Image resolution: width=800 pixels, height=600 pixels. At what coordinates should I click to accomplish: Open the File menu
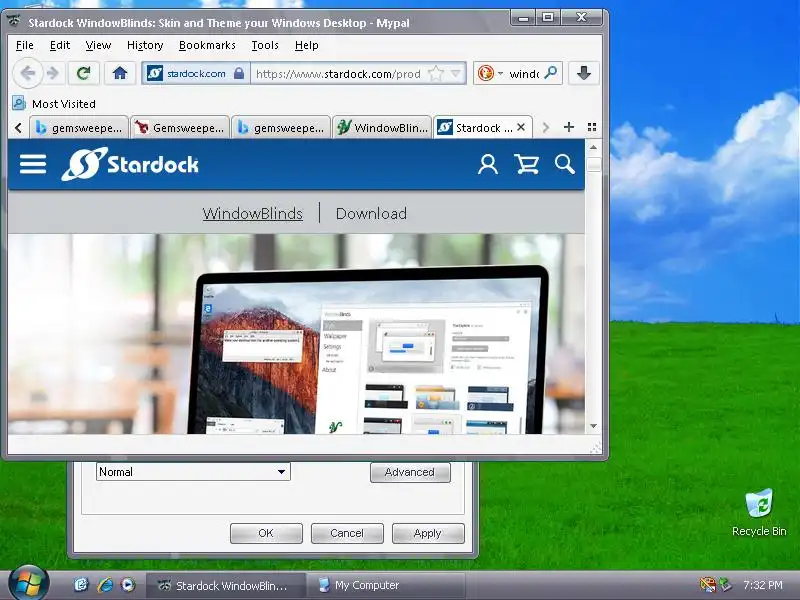point(24,45)
